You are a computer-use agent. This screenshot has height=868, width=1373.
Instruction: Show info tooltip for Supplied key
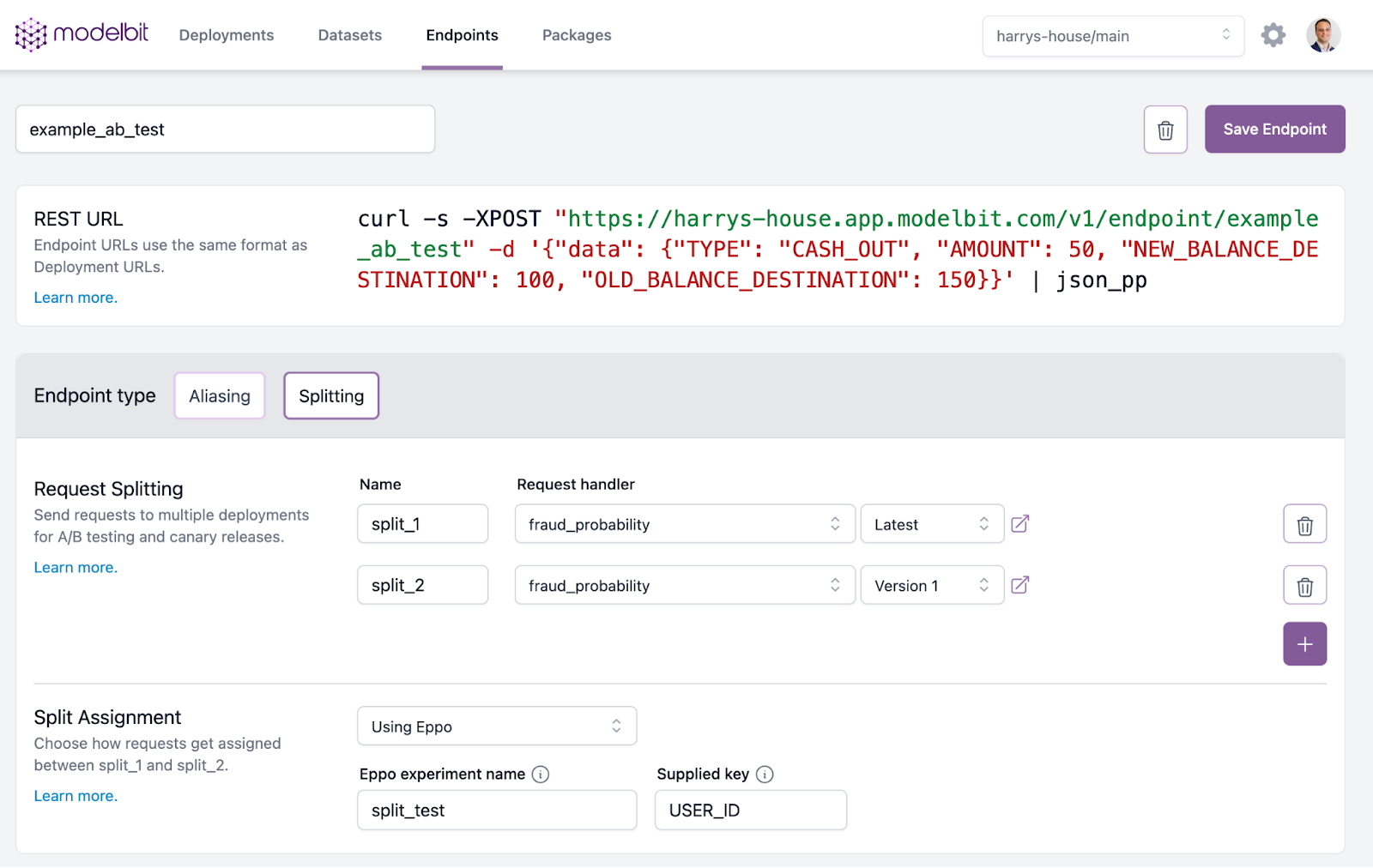[x=765, y=775]
